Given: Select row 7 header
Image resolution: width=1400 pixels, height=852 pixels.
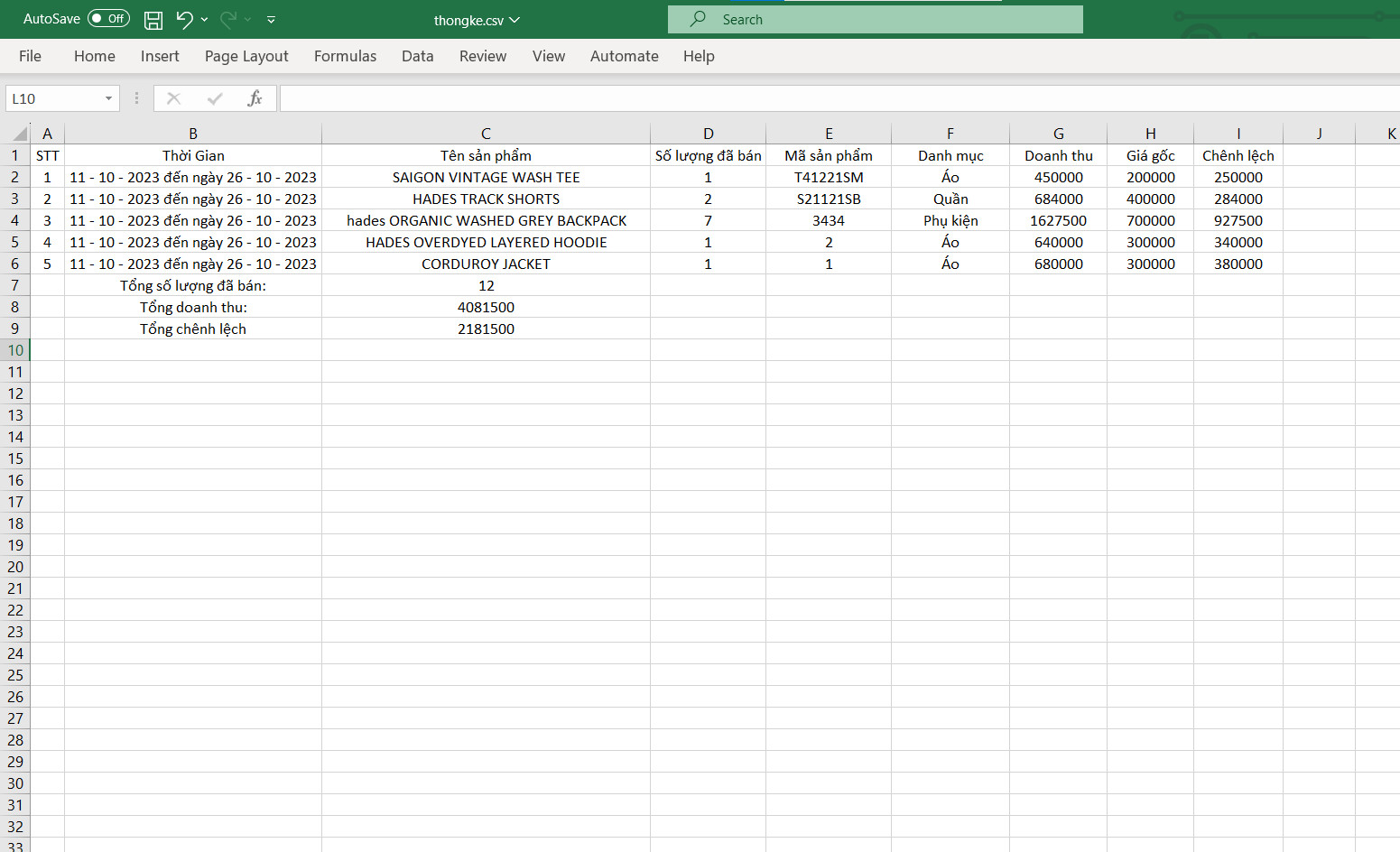Looking at the screenshot, I should coord(14,285).
